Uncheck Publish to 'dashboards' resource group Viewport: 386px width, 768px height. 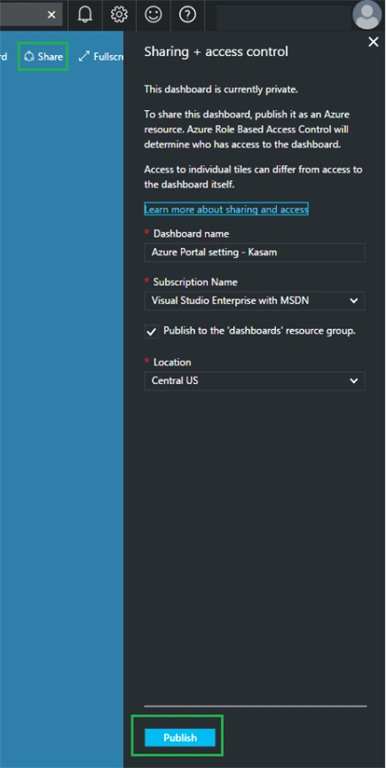pyautogui.click(x=151, y=332)
